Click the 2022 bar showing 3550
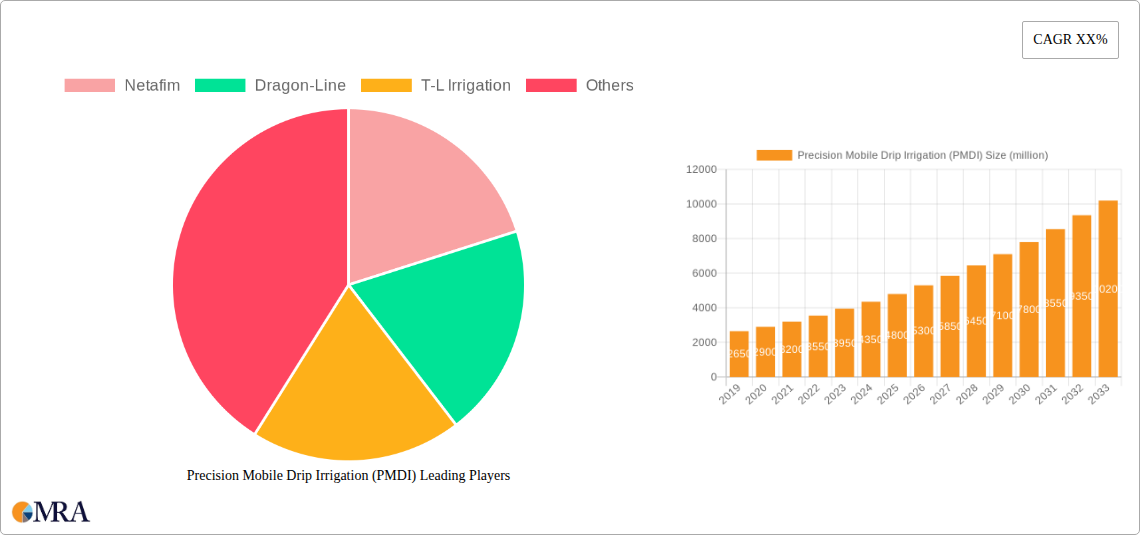Screen dimensions: 1140x535 pos(818,346)
